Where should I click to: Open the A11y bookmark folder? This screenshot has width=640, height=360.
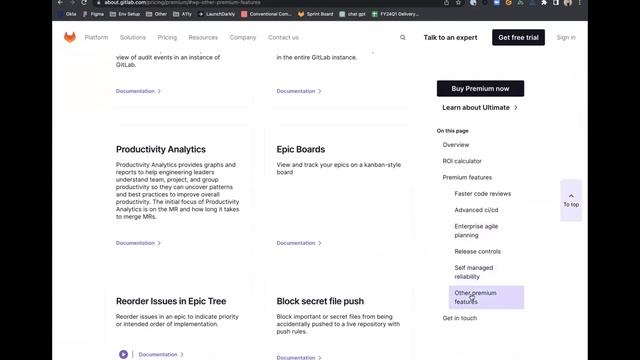[182, 14]
